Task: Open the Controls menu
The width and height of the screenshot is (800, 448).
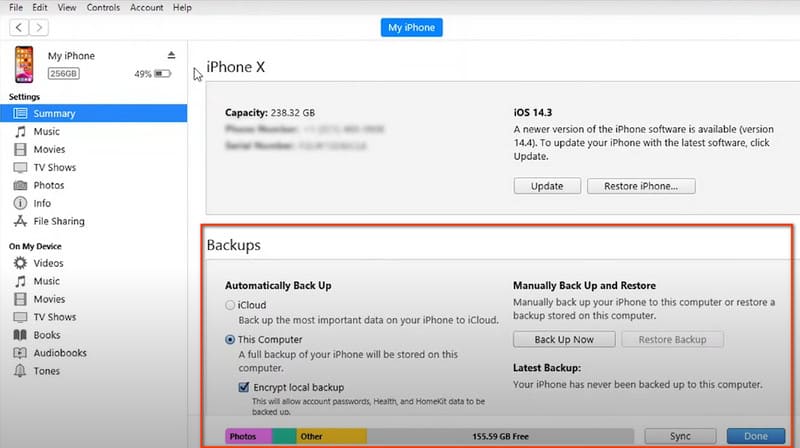Action: click(x=103, y=8)
